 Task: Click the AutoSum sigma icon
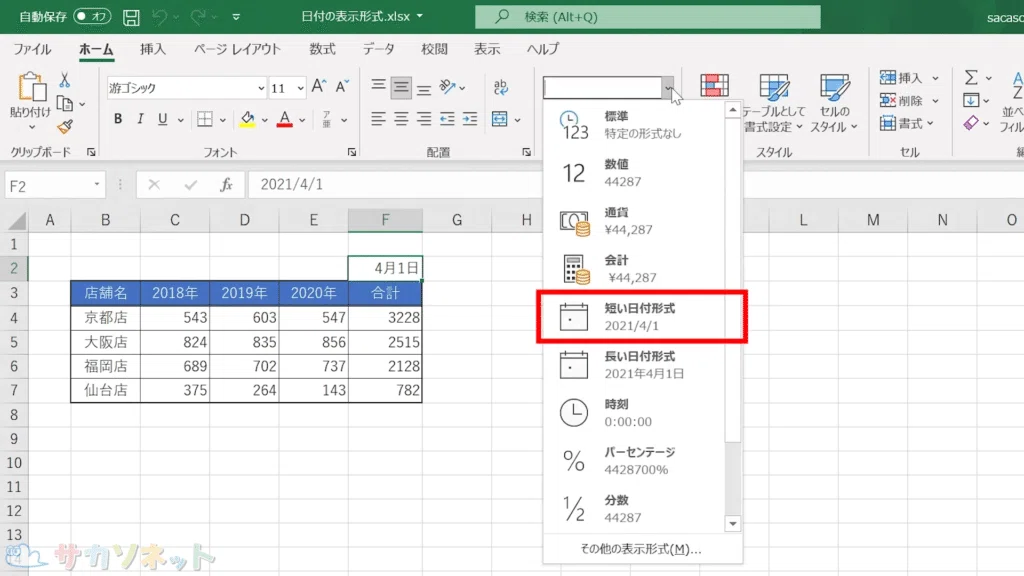971,78
